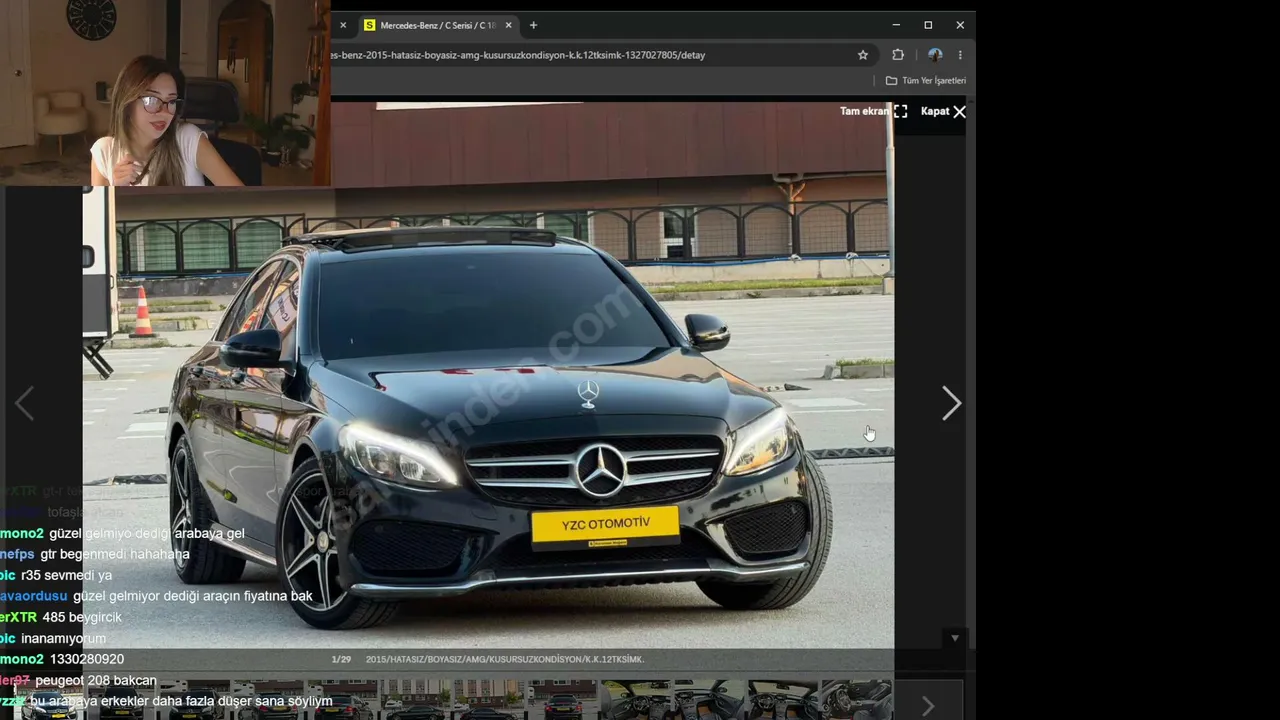The height and width of the screenshot is (720, 1280).
Task: Advance the thumbnail strip with its right chevron
Action: pos(928,705)
